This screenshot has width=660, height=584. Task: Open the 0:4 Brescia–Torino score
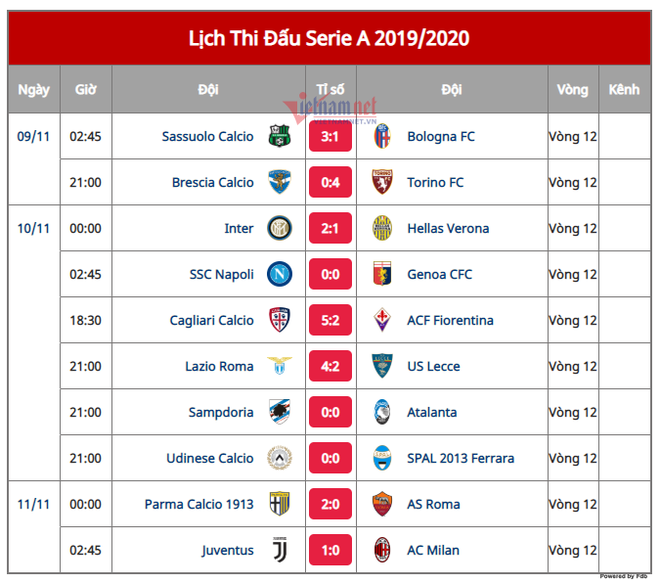click(x=330, y=183)
